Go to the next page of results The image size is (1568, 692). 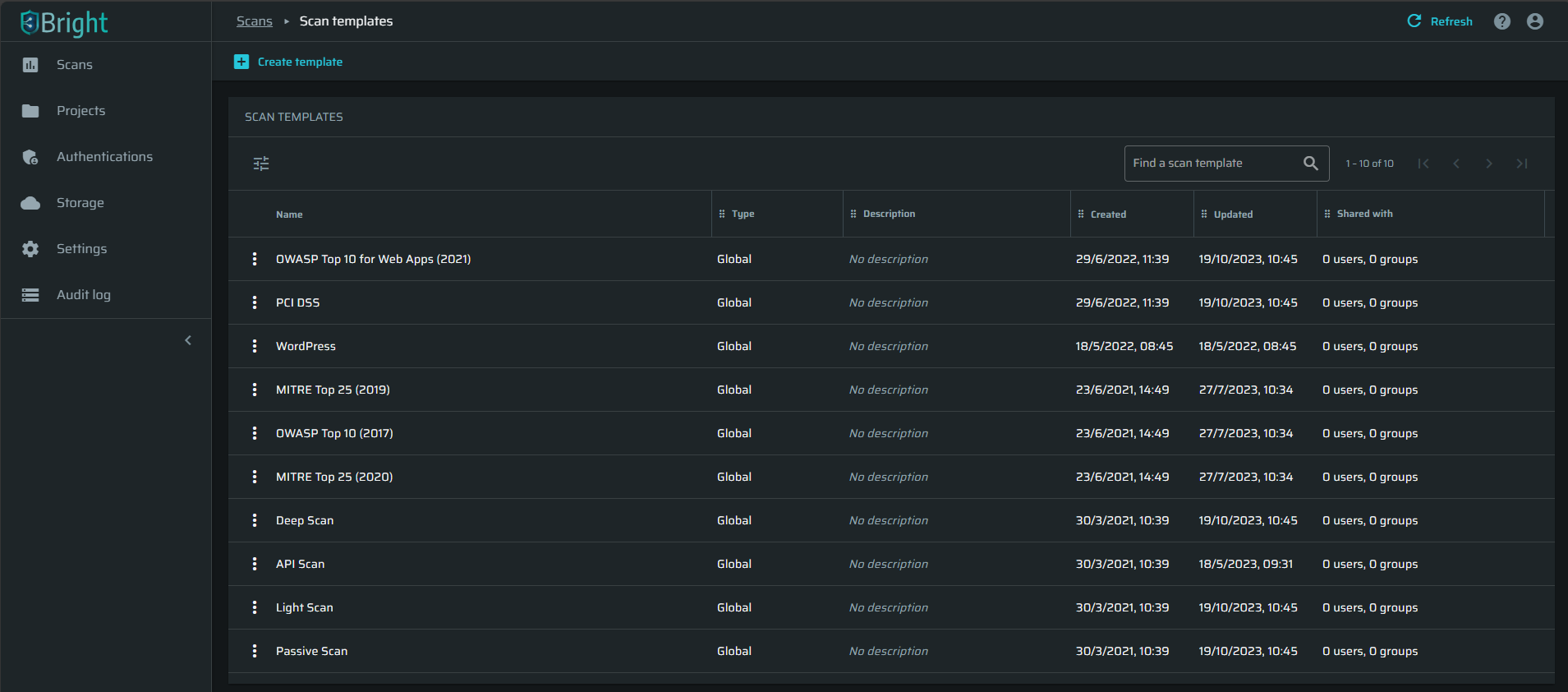[x=1489, y=164]
